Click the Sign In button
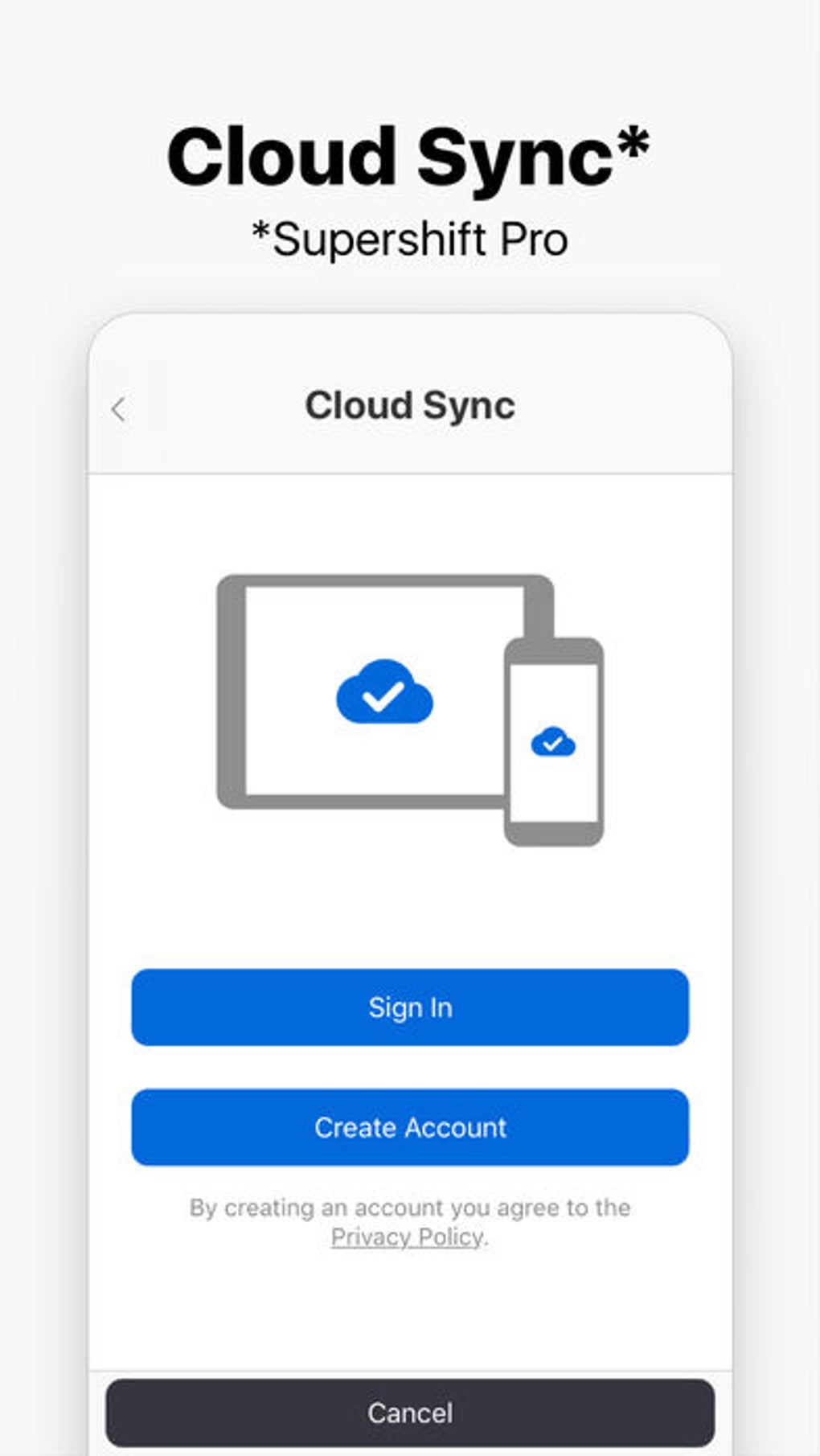The height and width of the screenshot is (1456, 820). [x=410, y=1007]
